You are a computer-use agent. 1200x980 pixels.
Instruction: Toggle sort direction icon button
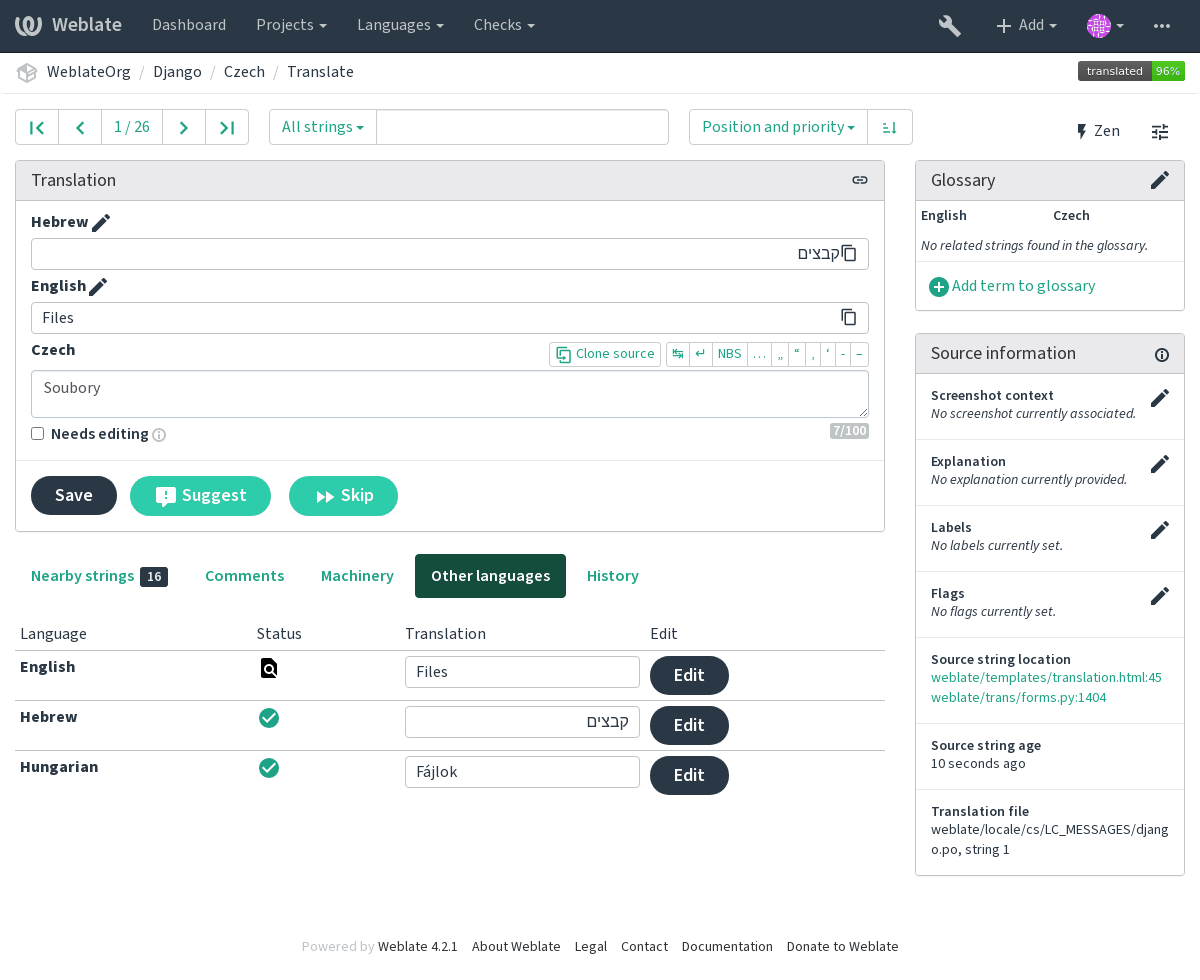coord(890,127)
